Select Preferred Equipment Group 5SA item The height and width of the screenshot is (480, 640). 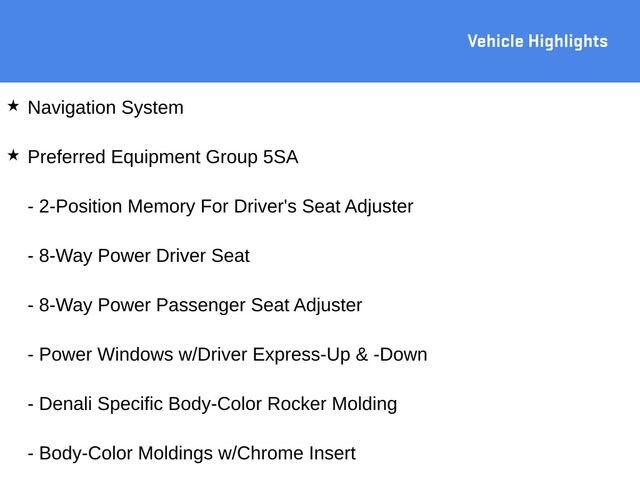click(x=163, y=158)
